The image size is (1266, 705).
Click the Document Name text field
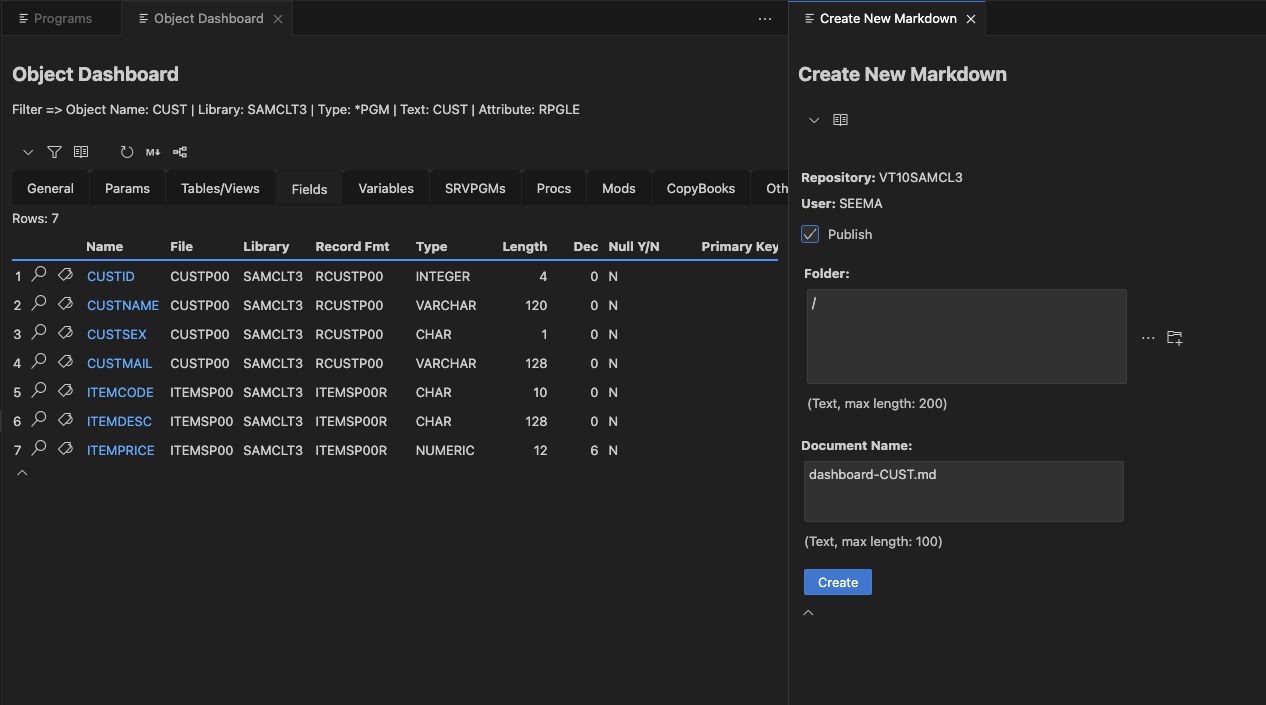pyautogui.click(x=963, y=491)
